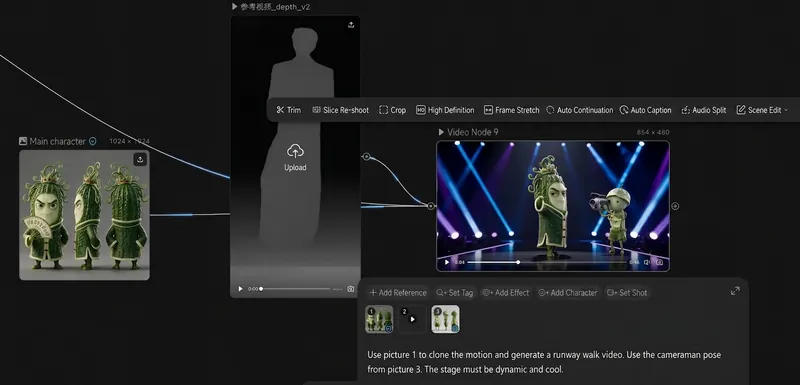This screenshot has width=800, height=385.
Task: Open the Scene Edit dropdown
Action: pyautogui.click(x=762, y=110)
